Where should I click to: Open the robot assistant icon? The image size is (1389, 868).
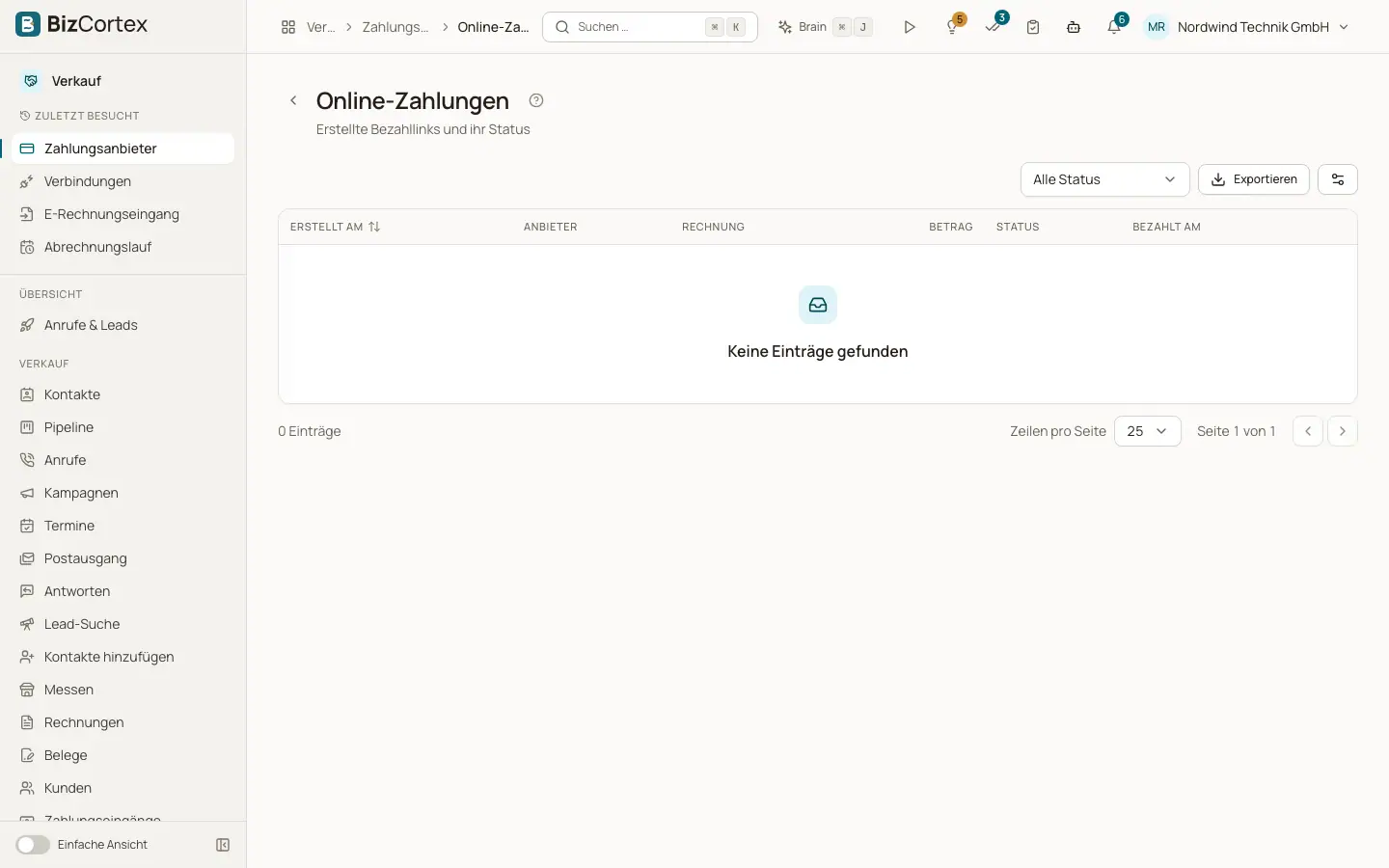coord(1074,27)
